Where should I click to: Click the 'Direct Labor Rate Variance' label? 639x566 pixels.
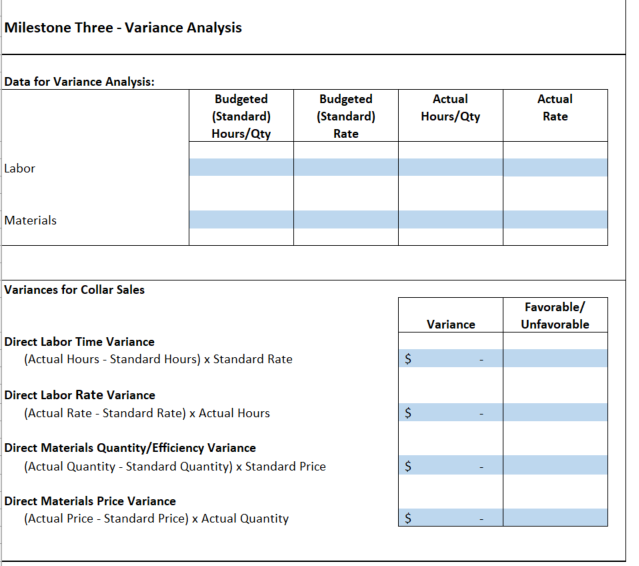[80, 395]
